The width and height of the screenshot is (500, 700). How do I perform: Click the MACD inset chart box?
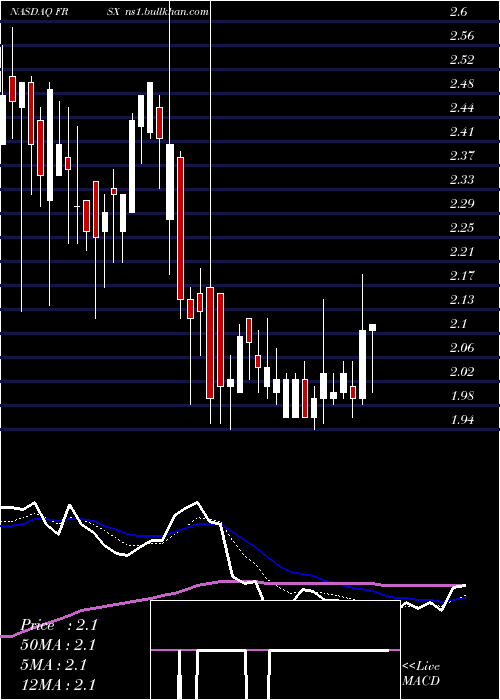point(275,650)
